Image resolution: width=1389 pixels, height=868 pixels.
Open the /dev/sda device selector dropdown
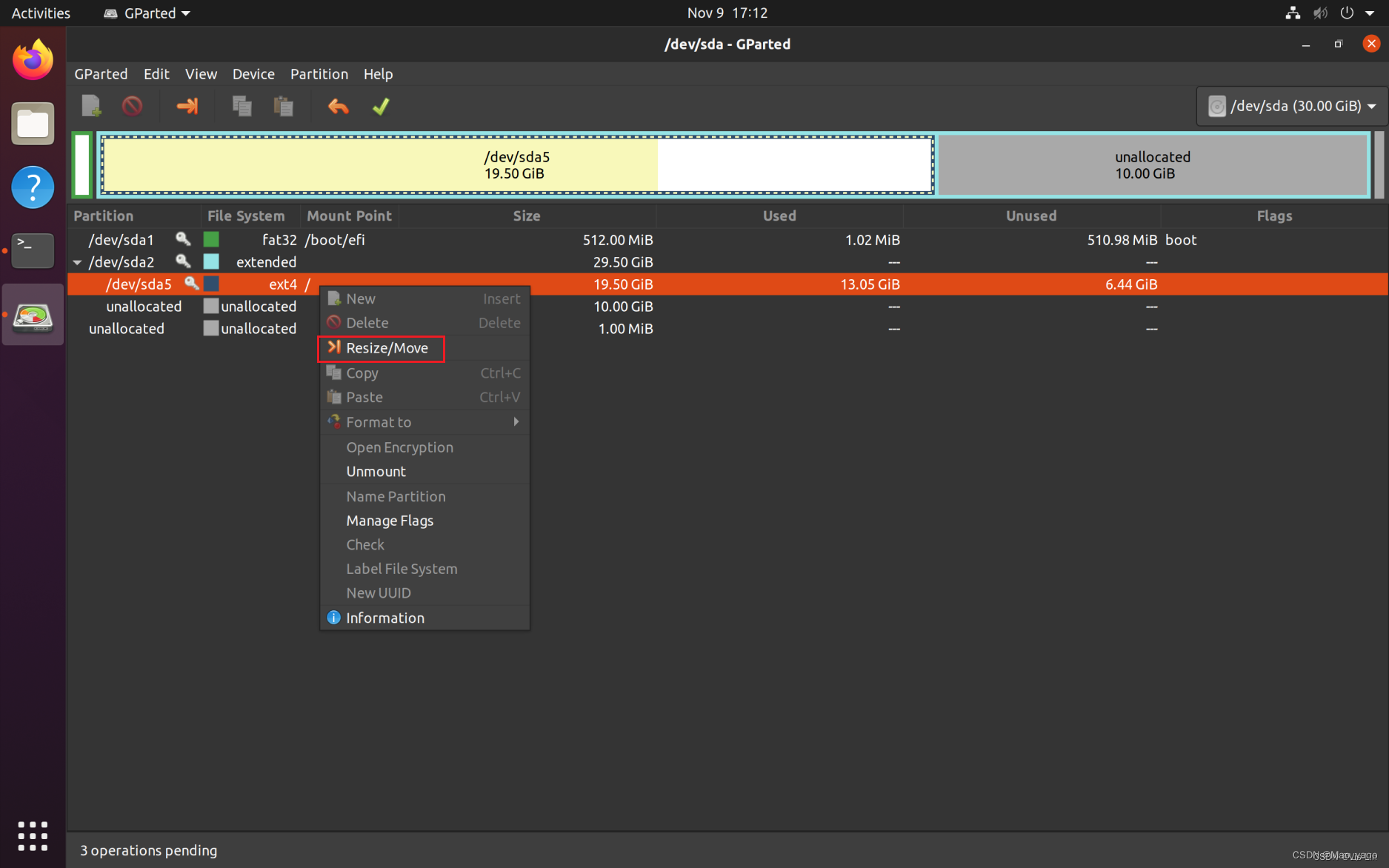[x=1291, y=106]
